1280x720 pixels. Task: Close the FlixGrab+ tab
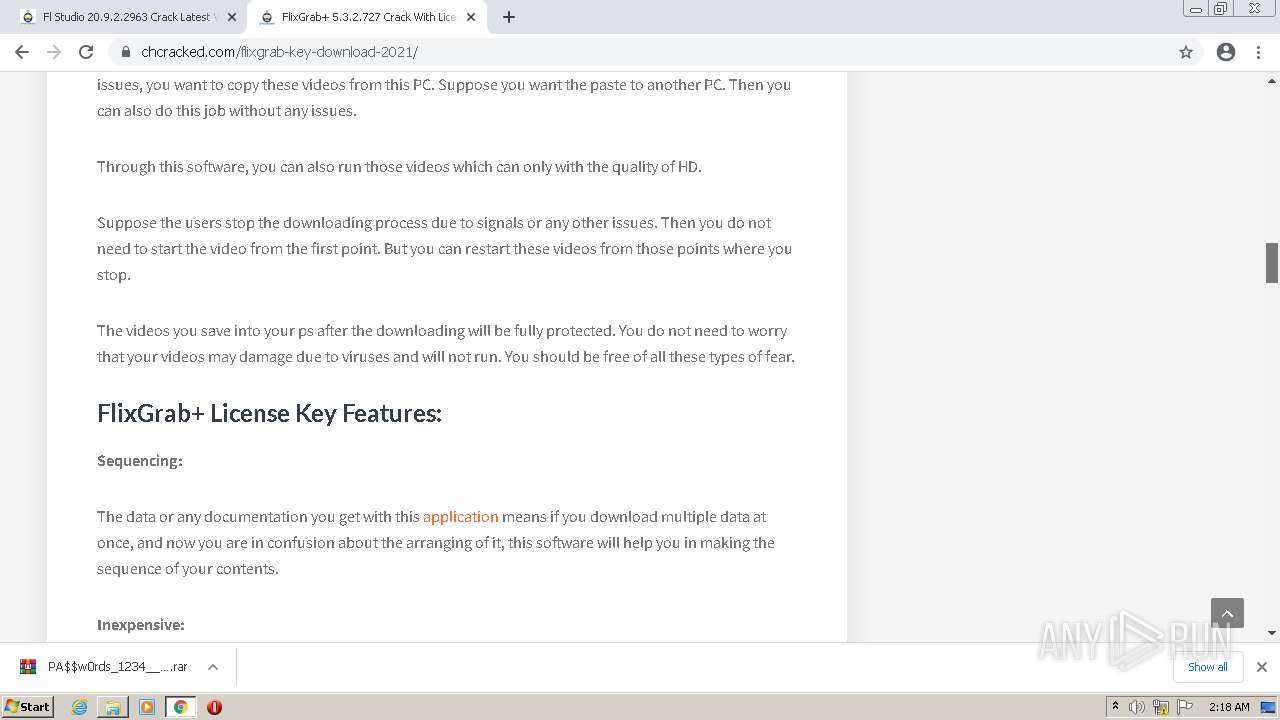coord(472,17)
